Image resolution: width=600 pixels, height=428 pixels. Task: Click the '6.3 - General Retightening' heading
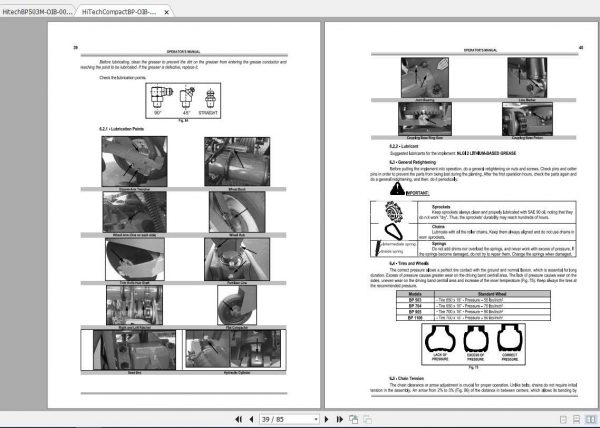pyautogui.click(x=412, y=162)
